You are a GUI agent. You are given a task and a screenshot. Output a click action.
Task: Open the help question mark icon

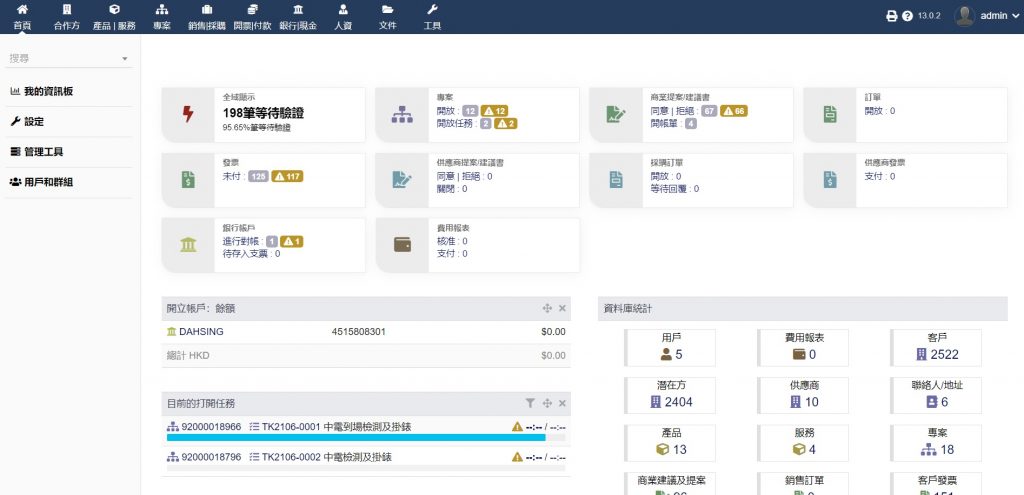pos(907,16)
